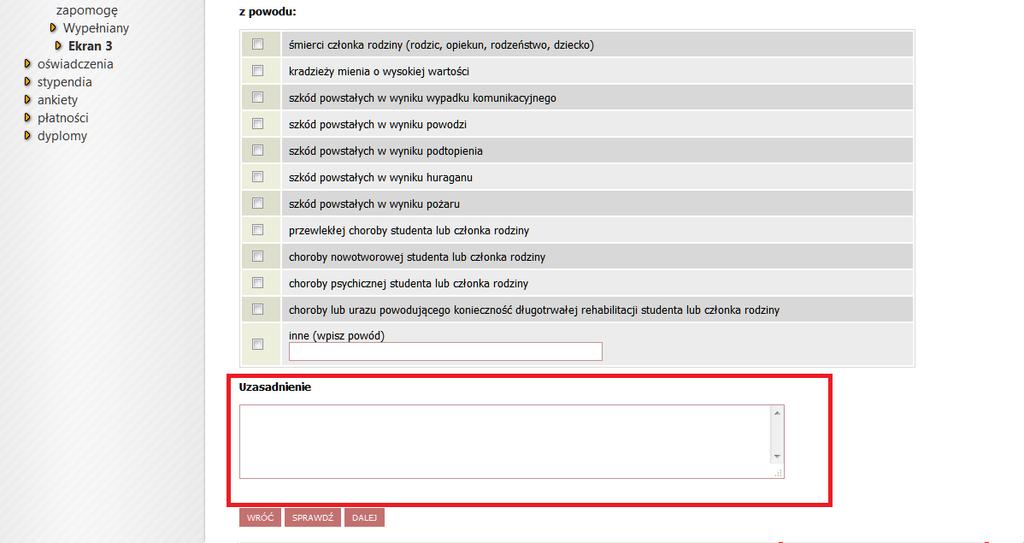Select 'Ekran 3' in the sidebar

pyautogui.click(x=90, y=46)
